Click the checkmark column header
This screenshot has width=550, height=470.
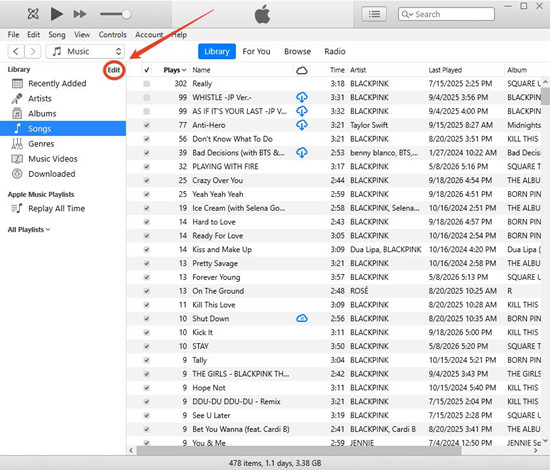[147, 70]
